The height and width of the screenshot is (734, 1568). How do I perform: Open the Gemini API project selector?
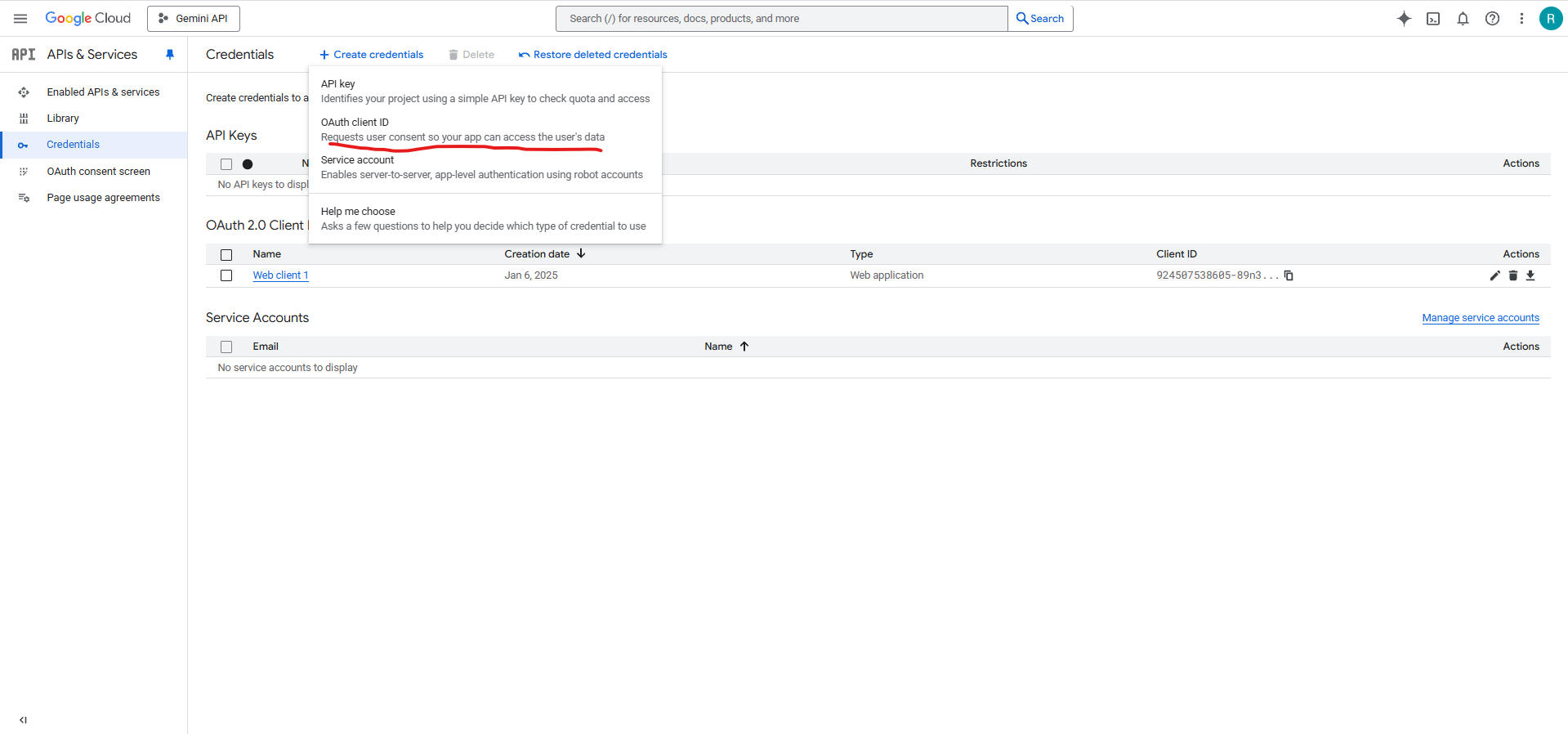pos(194,19)
